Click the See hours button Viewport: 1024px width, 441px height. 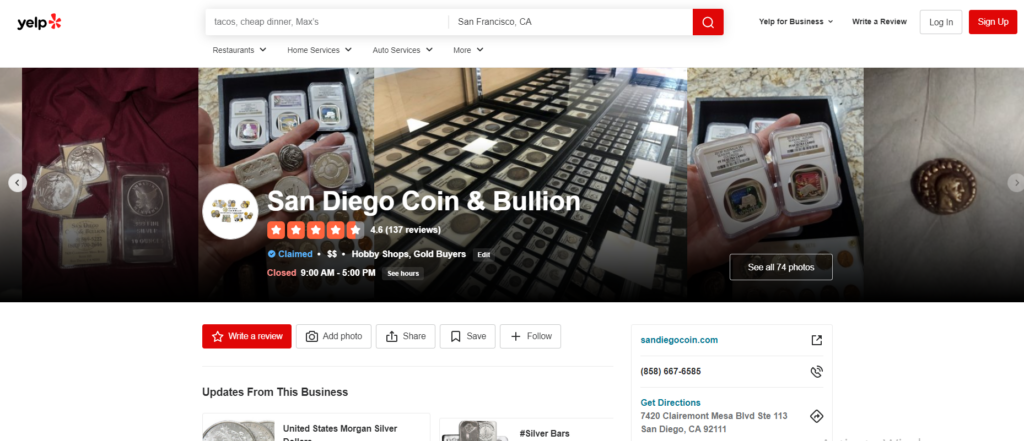(403, 274)
